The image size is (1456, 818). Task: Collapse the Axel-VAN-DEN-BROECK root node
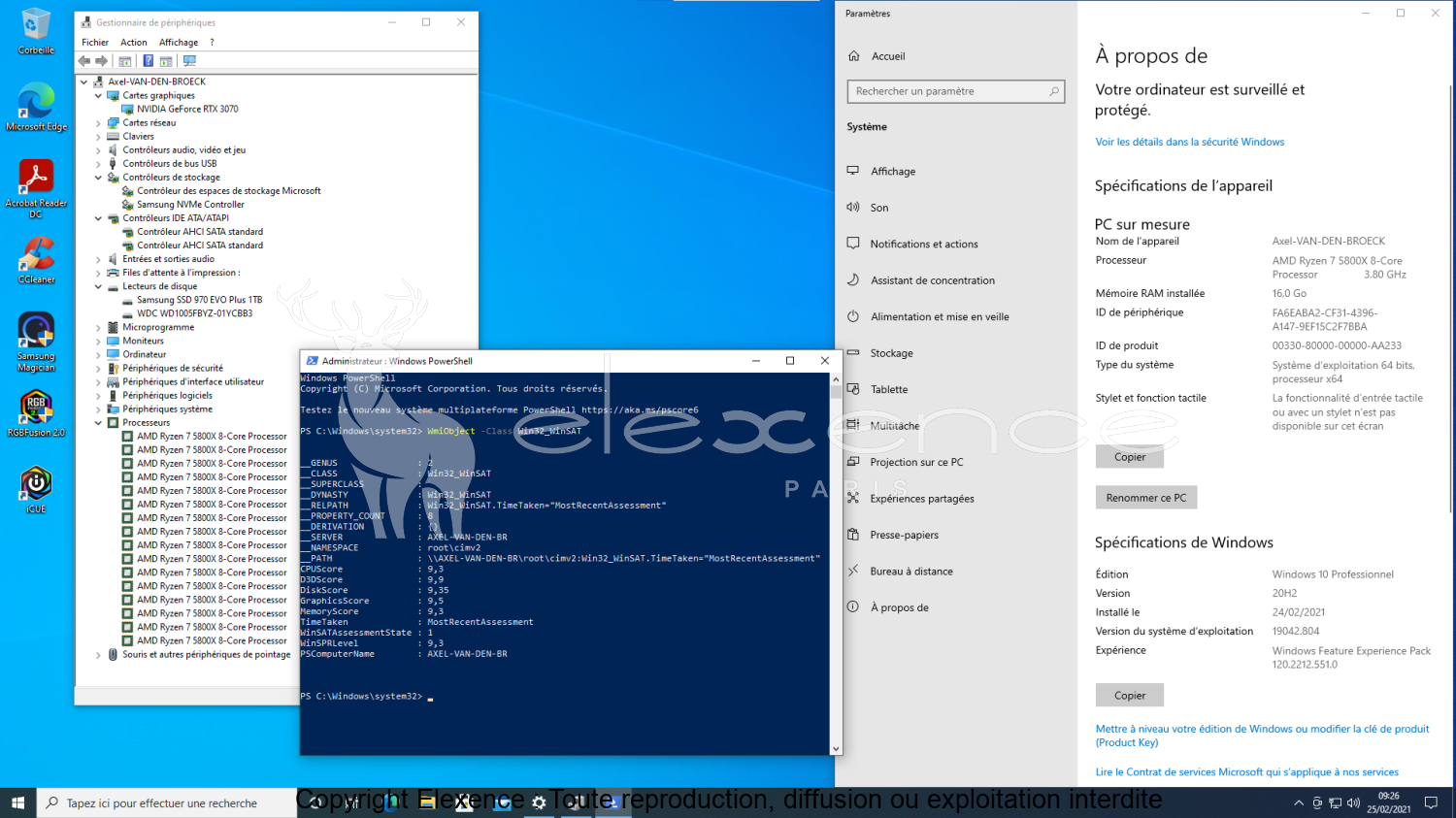click(84, 82)
